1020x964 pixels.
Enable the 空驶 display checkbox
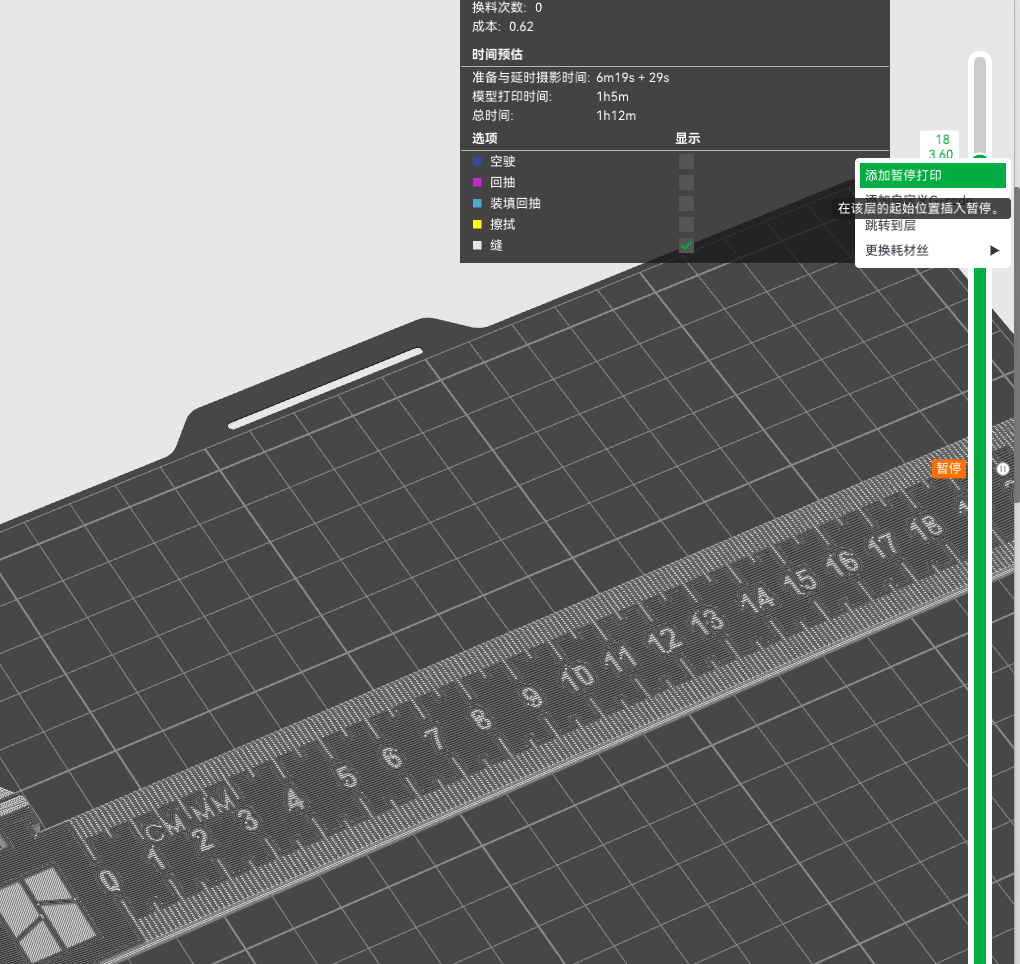(686, 161)
